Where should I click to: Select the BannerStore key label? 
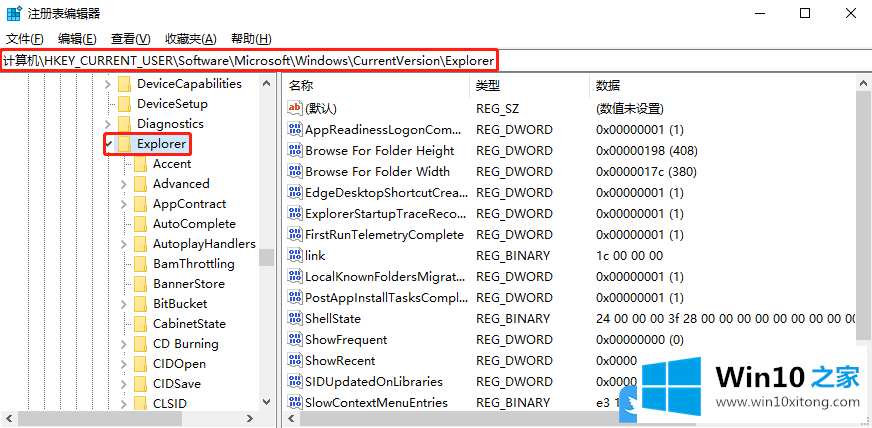189,284
